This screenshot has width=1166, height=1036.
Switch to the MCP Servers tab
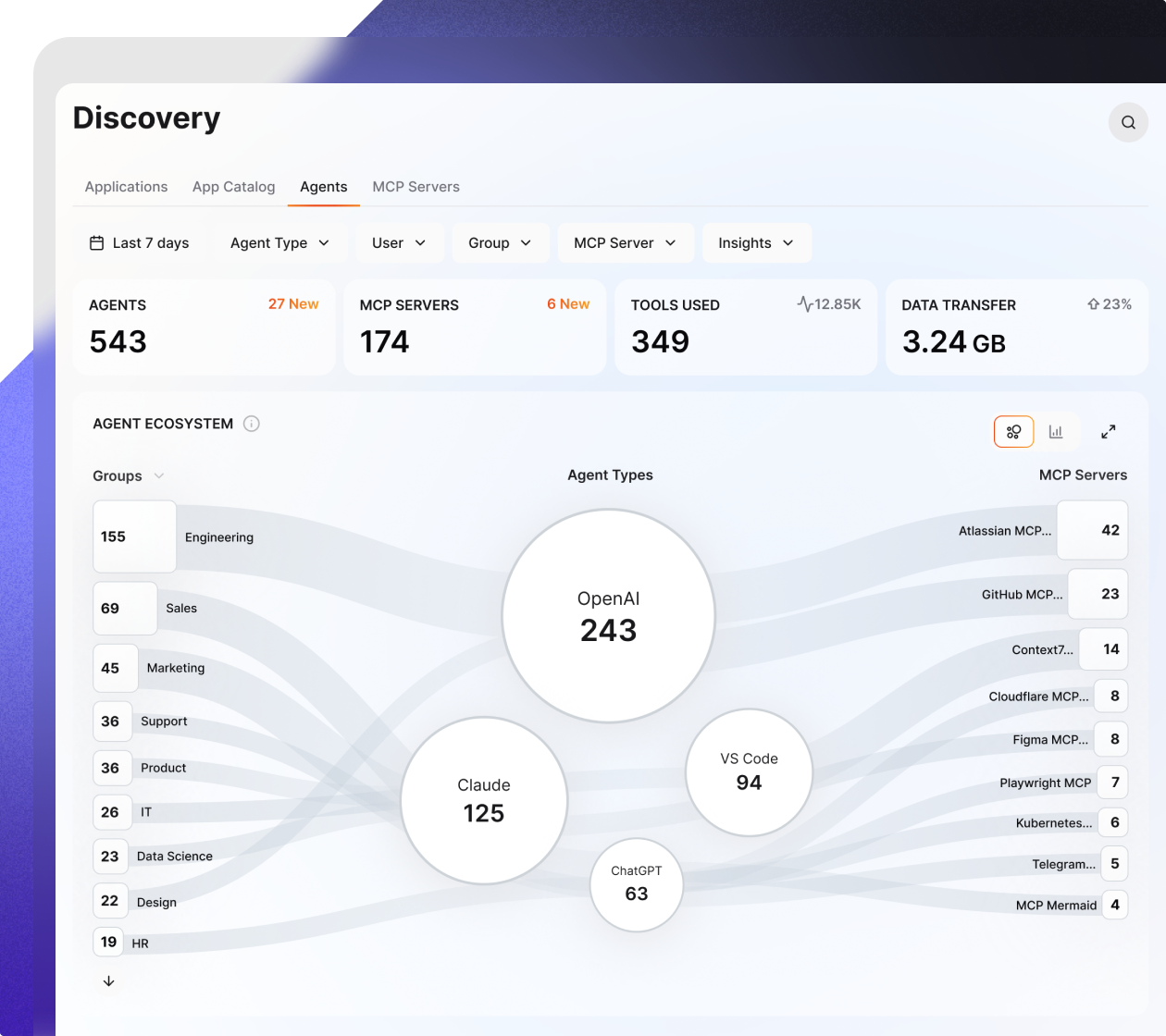tap(416, 186)
